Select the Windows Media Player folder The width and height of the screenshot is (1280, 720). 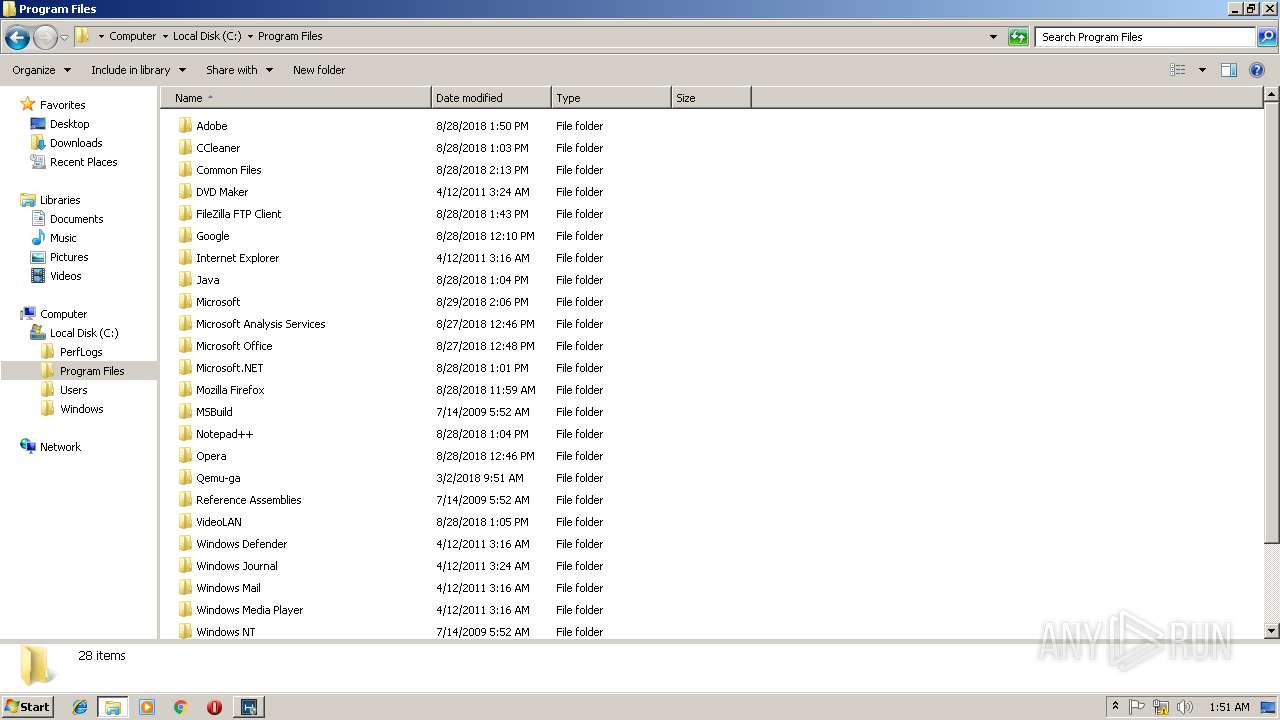coord(249,610)
